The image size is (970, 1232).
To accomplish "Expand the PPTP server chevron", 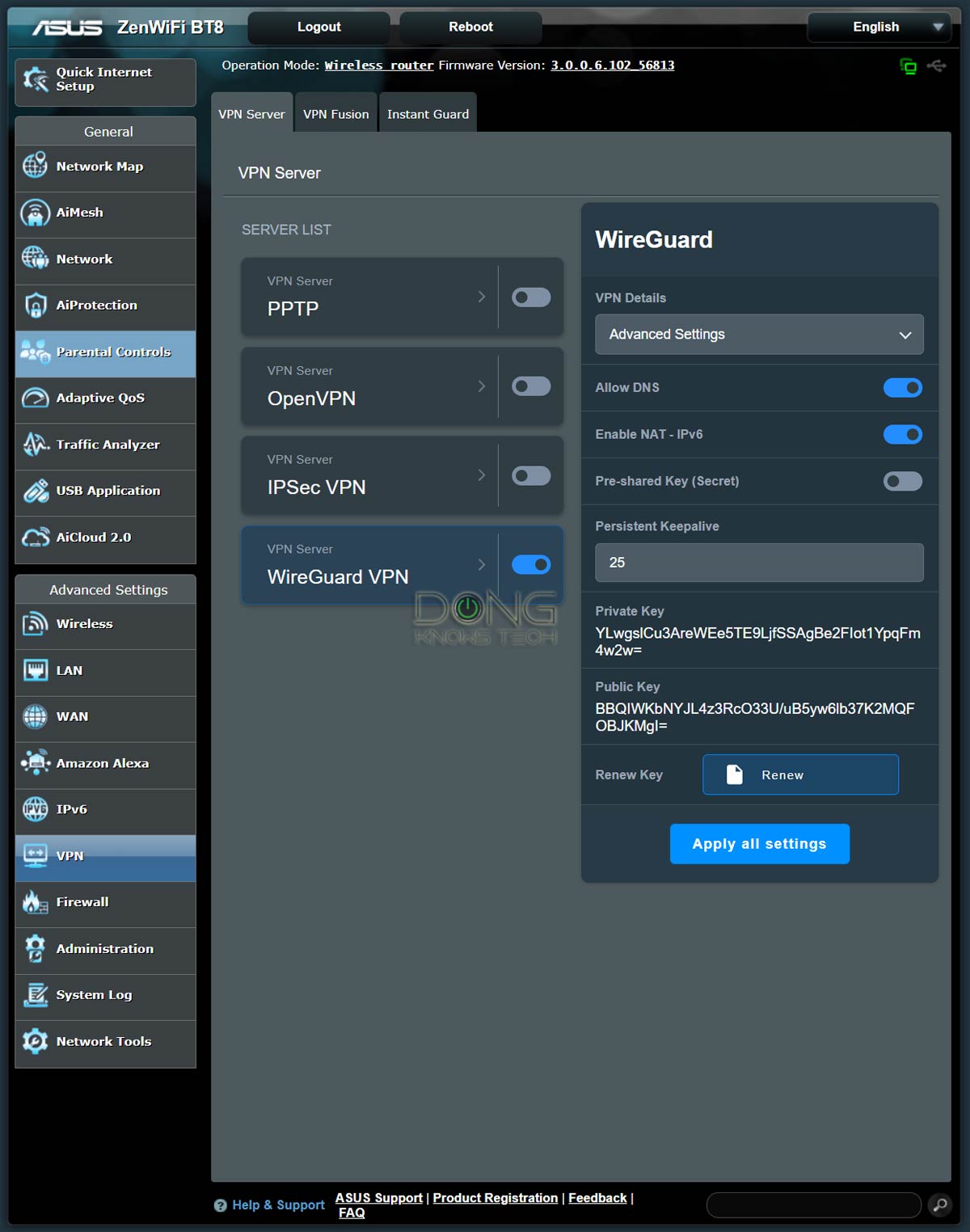I will click(482, 297).
